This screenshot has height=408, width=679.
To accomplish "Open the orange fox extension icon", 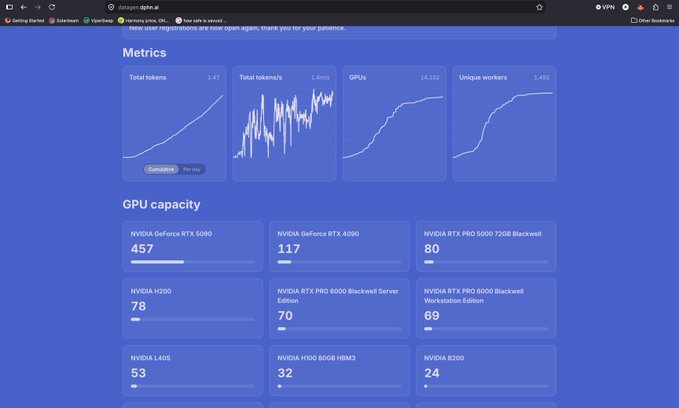I will click(x=640, y=7).
